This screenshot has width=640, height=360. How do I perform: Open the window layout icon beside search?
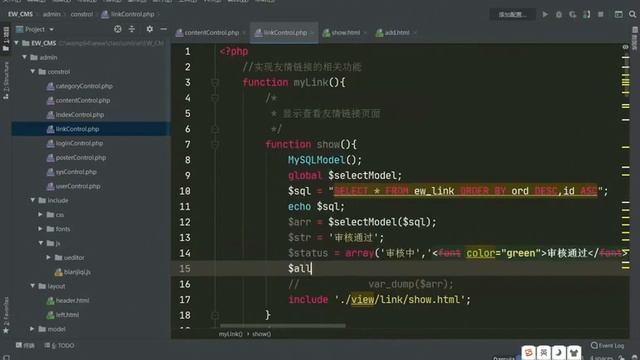tap(619, 14)
